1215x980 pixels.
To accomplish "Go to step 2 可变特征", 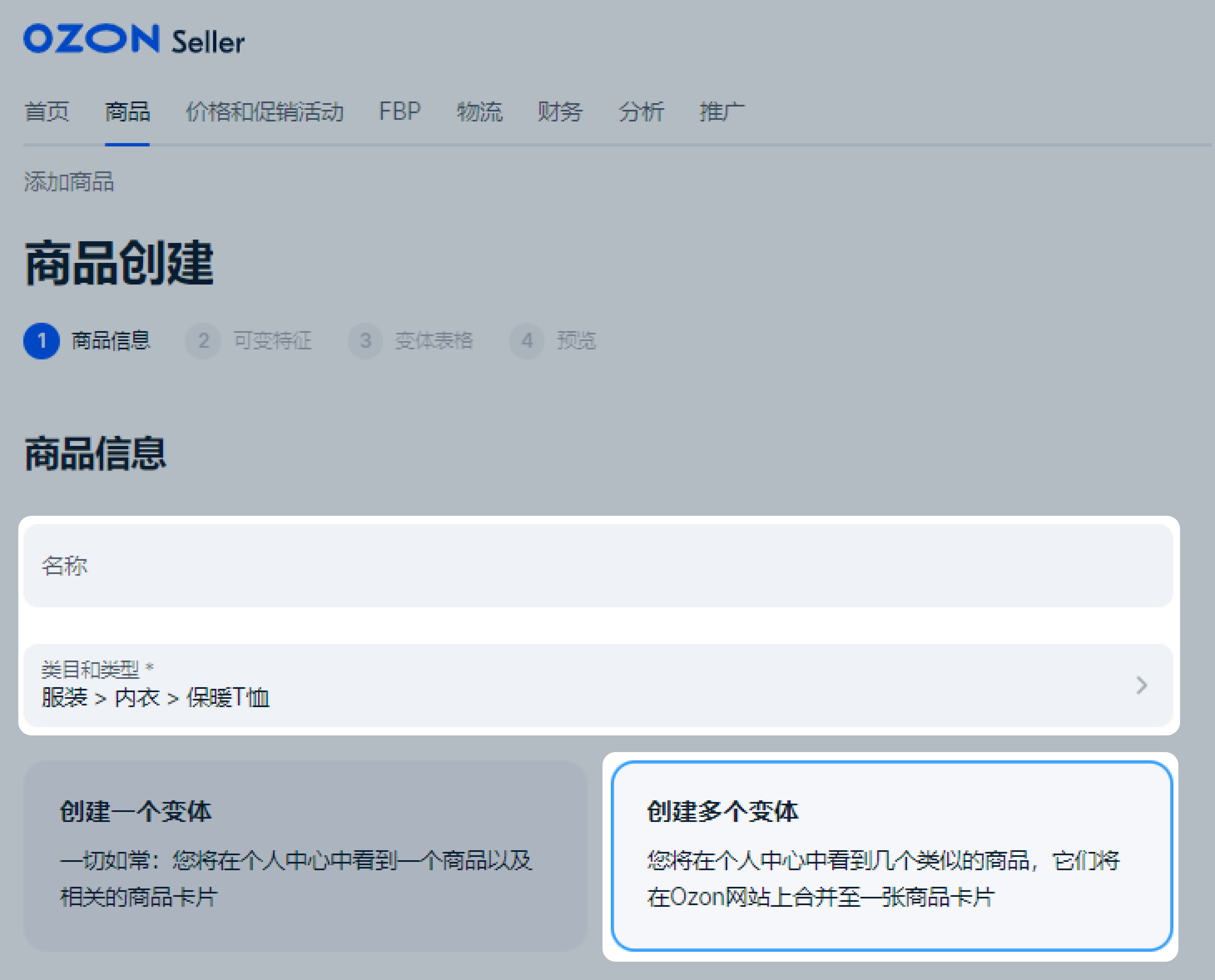I will [248, 341].
